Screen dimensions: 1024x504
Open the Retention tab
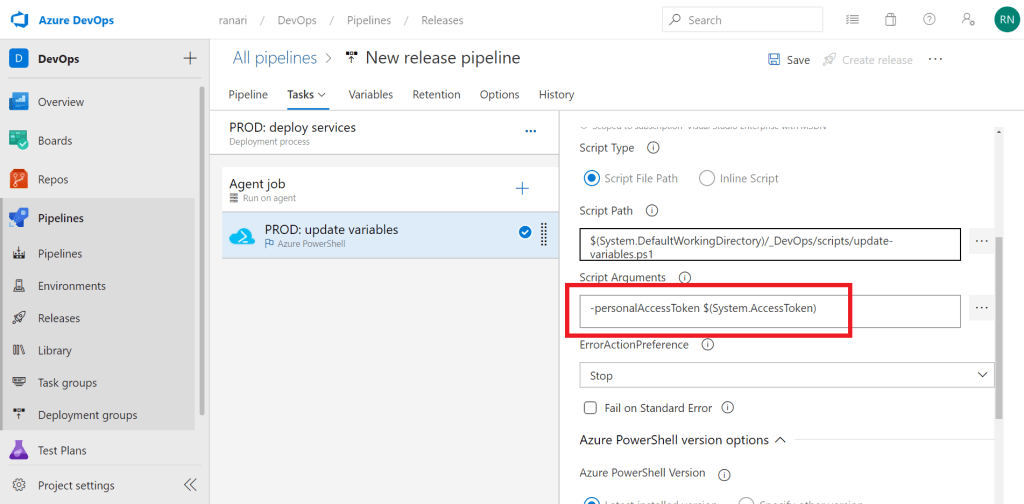436,94
